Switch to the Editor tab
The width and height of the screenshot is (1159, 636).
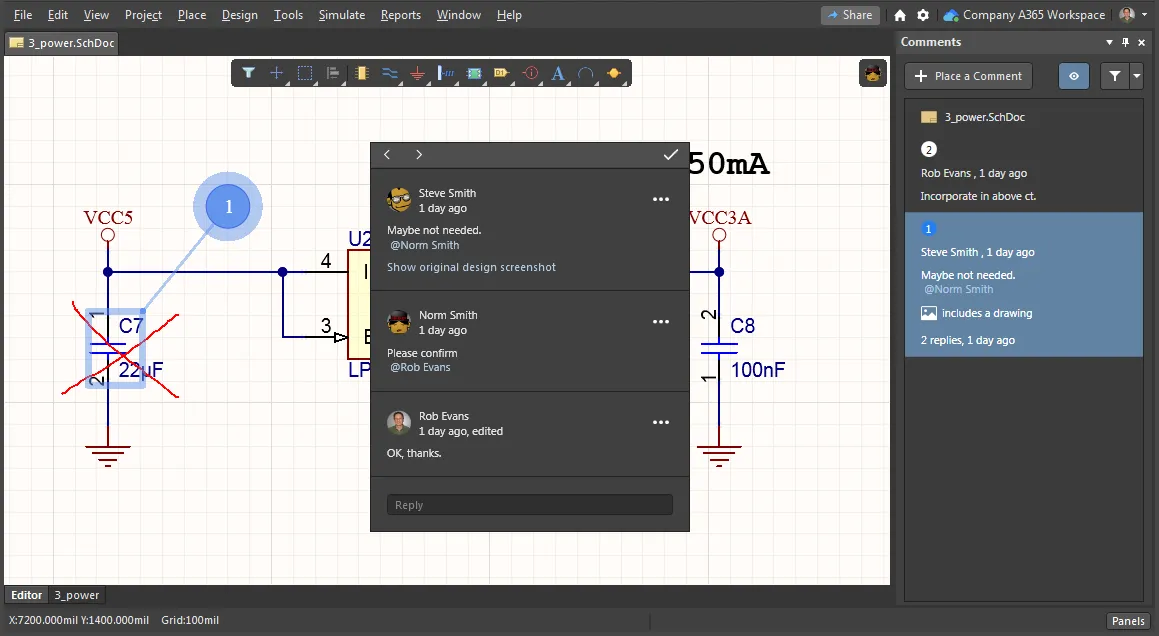(x=27, y=595)
